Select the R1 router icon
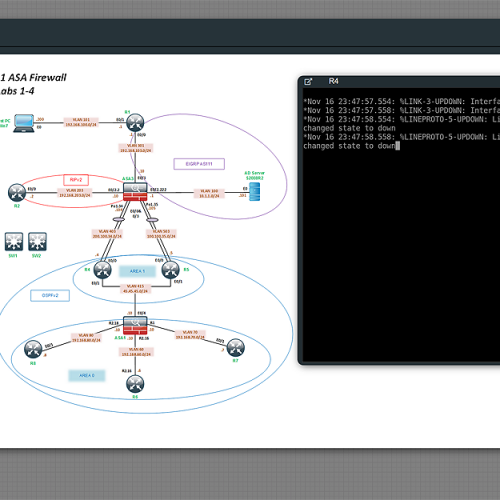Viewport: 500px width, 500px height. pos(135,122)
